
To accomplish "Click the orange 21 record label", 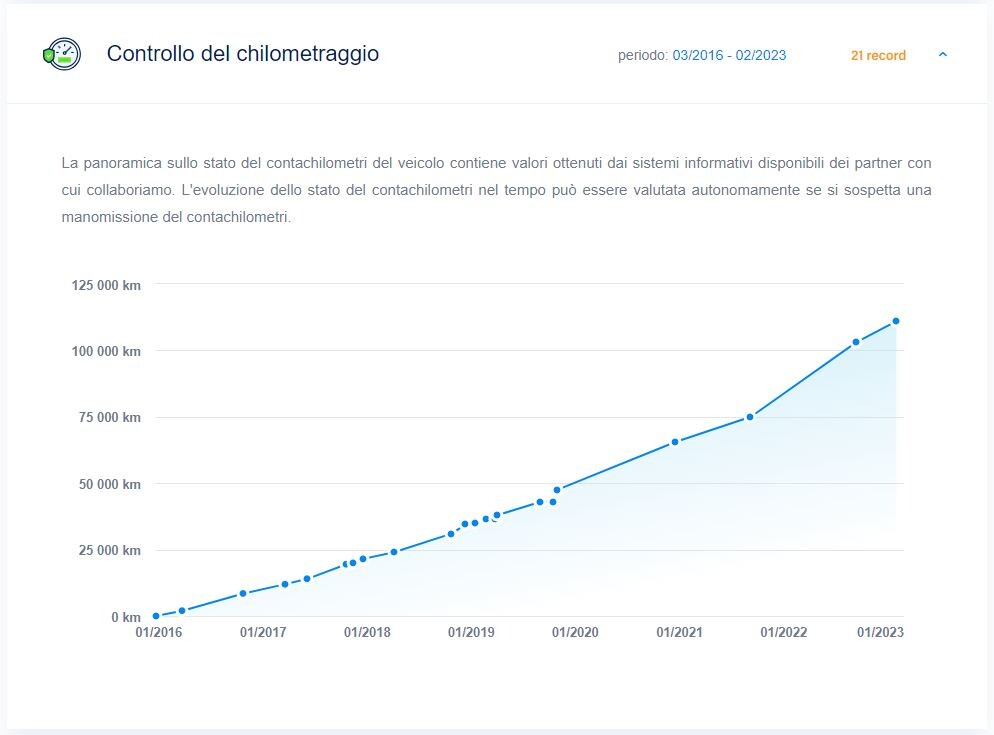I will click(878, 56).
